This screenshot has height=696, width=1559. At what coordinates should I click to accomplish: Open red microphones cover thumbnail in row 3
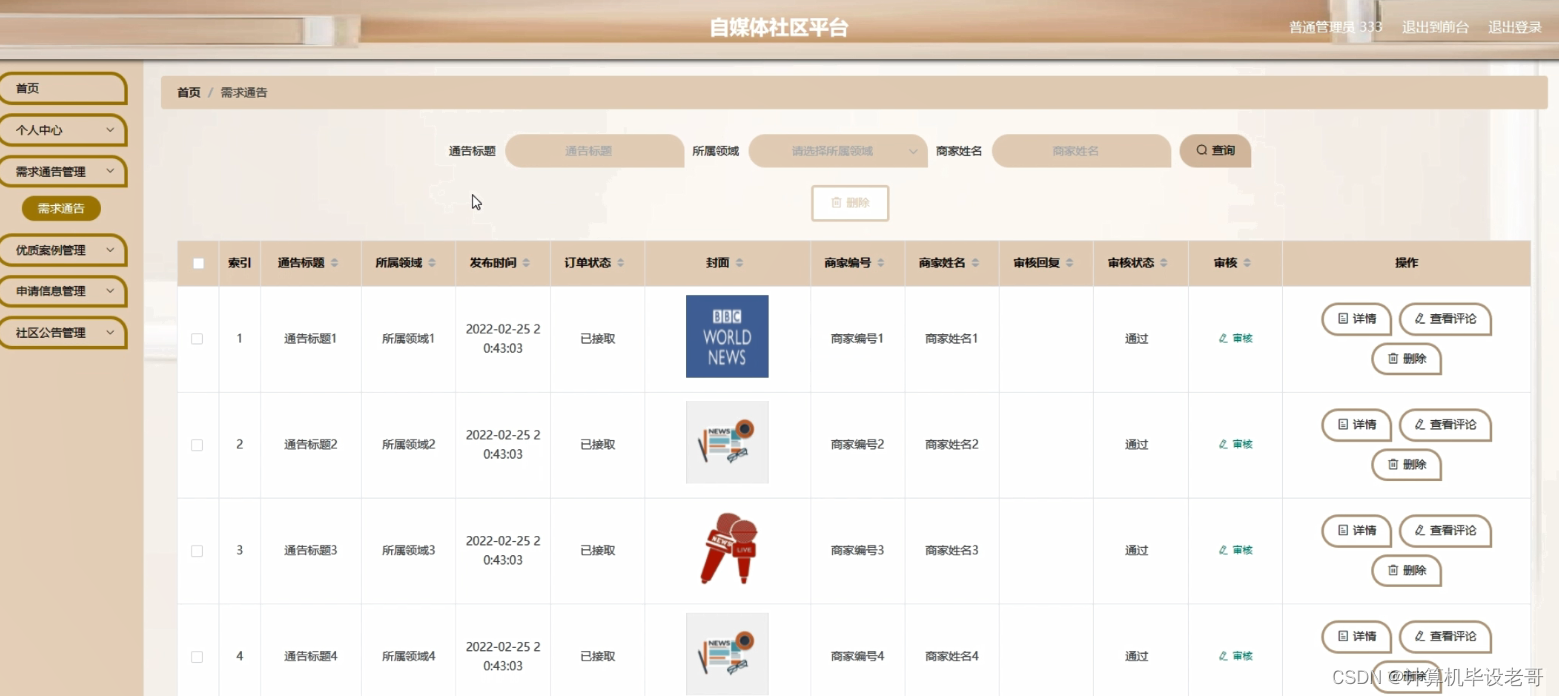(x=727, y=548)
